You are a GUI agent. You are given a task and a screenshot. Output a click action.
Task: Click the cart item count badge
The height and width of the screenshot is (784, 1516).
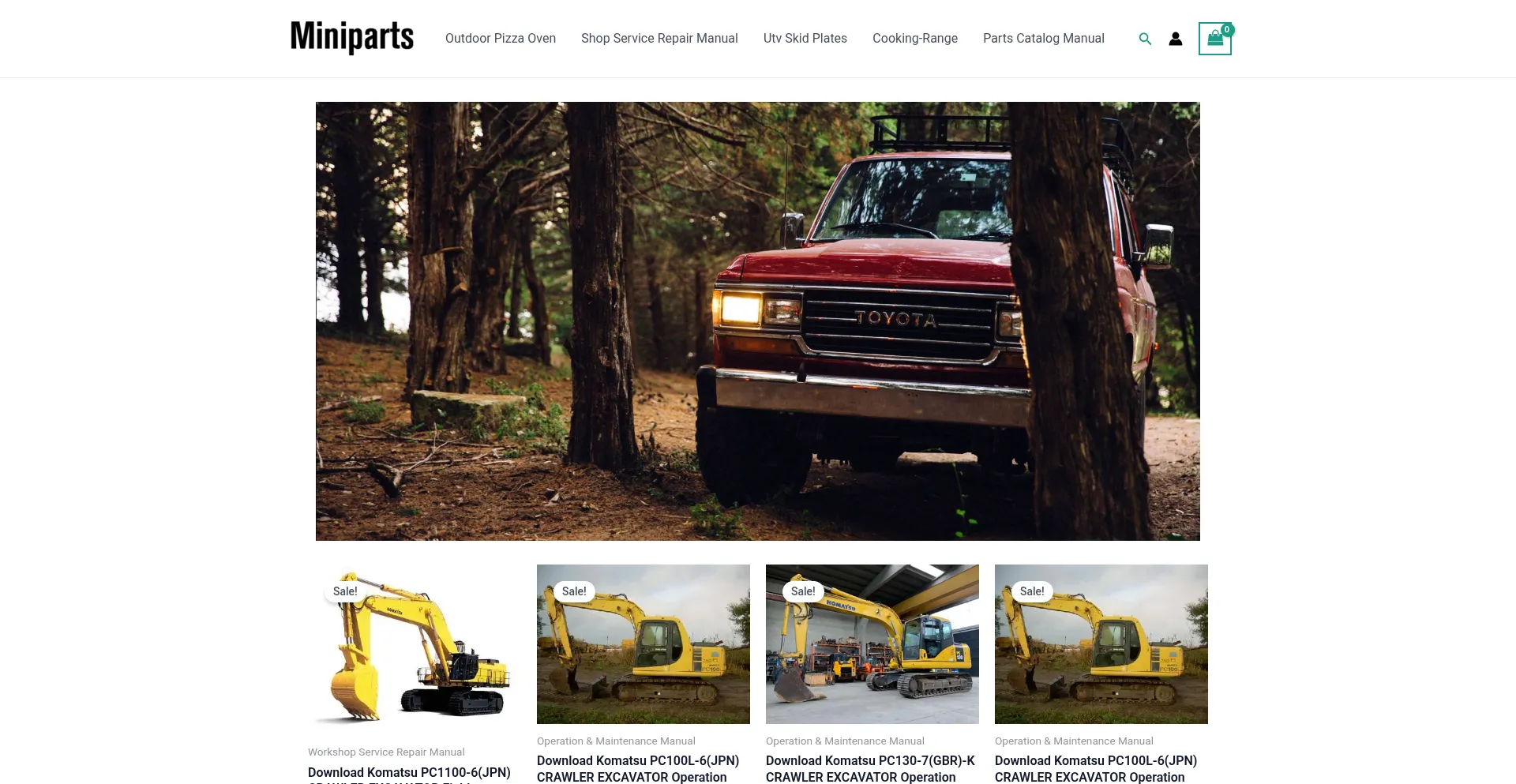[x=1227, y=30]
